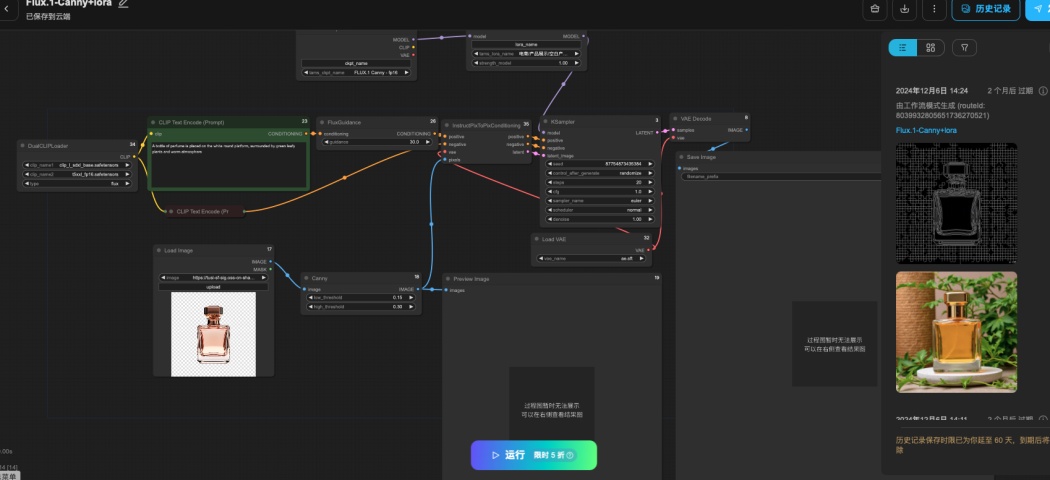Click the help icon on run button
Image resolution: width=1050 pixels, height=480 pixels.
point(570,455)
